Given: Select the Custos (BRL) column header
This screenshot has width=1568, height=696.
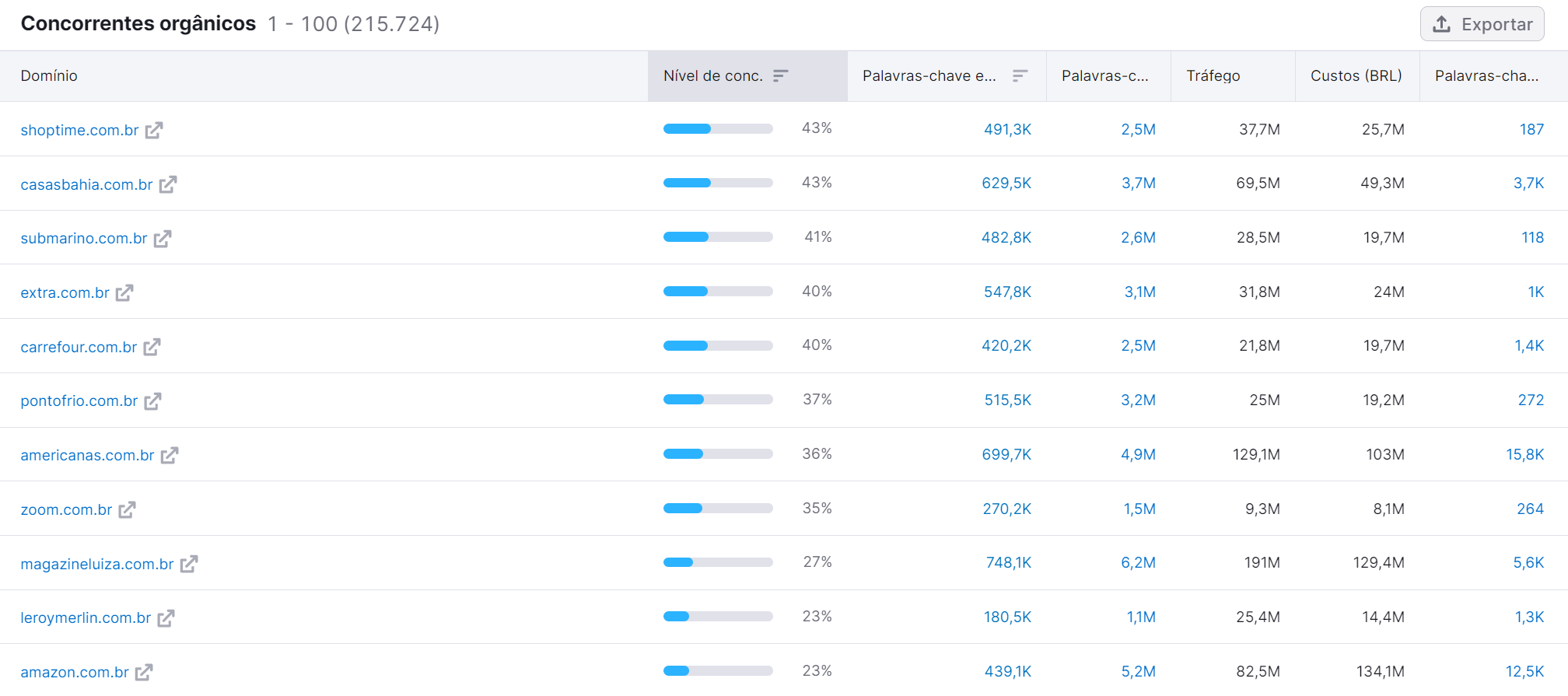Looking at the screenshot, I should (x=1356, y=76).
